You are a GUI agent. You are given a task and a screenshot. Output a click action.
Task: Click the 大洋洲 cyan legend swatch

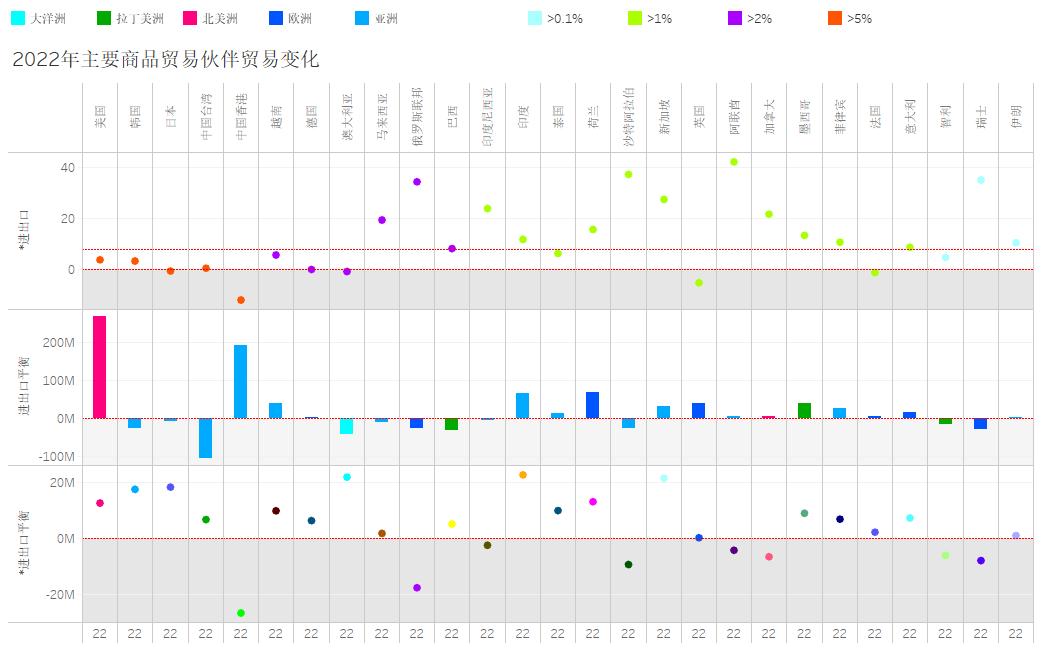[x=18, y=18]
